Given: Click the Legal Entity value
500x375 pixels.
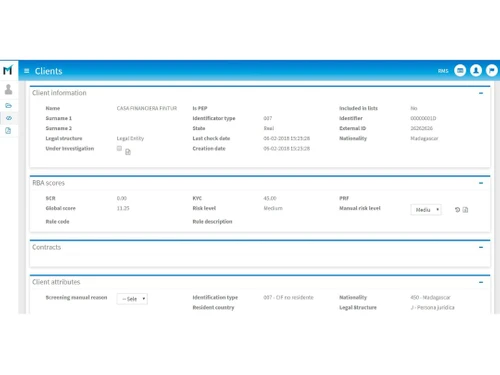Looking at the screenshot, I should coord(130,138).
